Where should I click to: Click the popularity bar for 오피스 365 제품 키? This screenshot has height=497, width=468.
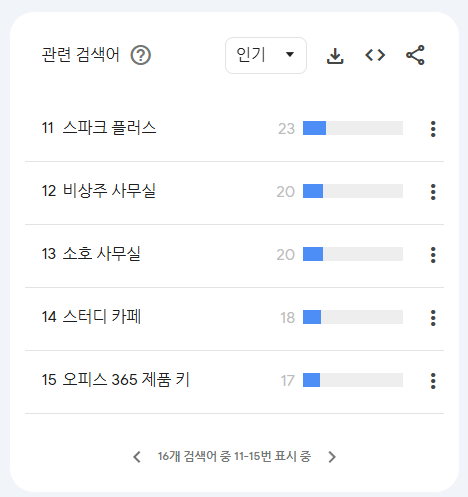click(x=353, y=380)
